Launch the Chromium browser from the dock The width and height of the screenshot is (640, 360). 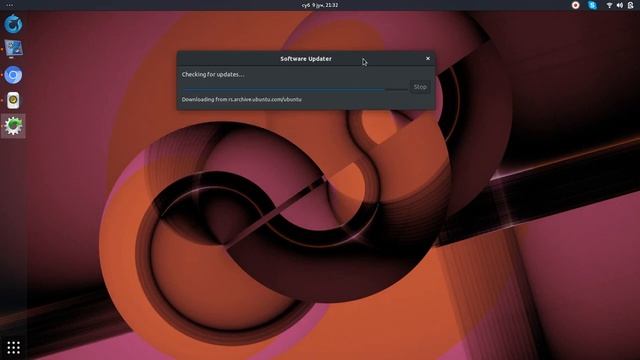click(13, 75)
